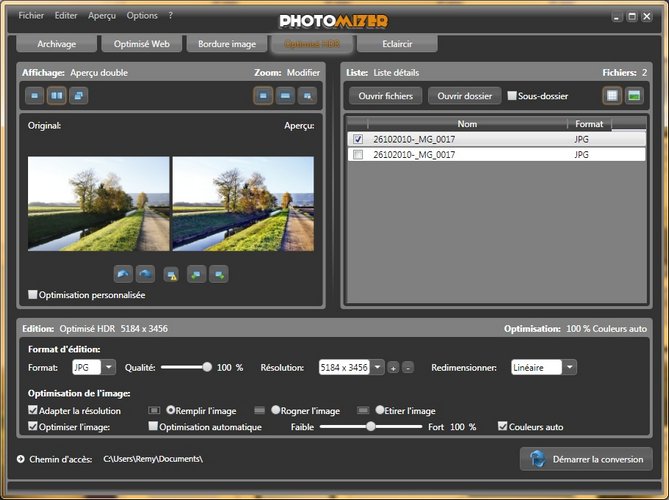Start conversion with Démarrer la conversion
This screenshot has width=669, height=500.
tap(586, 459)
